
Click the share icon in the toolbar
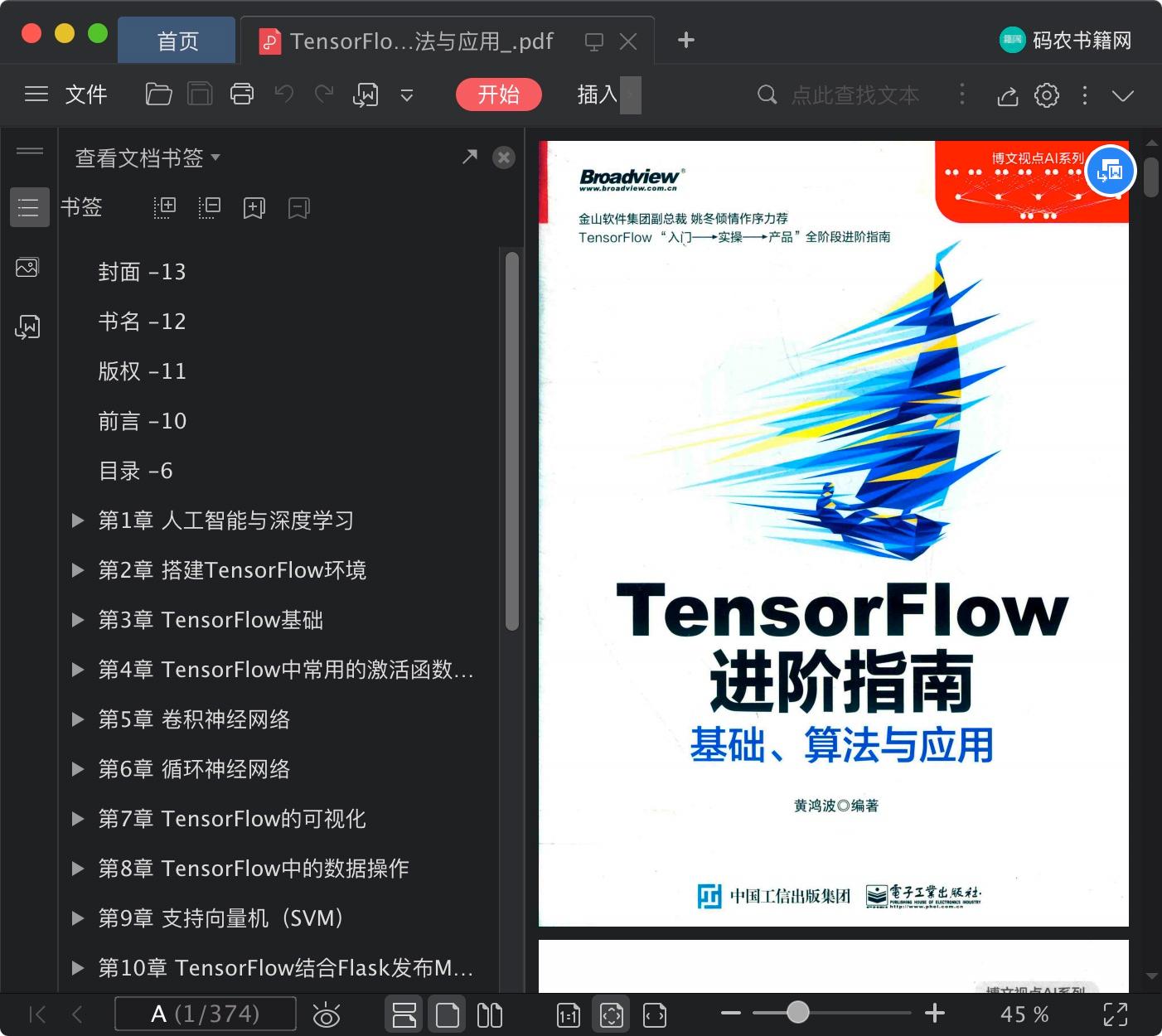click(x=1008, y=95)
